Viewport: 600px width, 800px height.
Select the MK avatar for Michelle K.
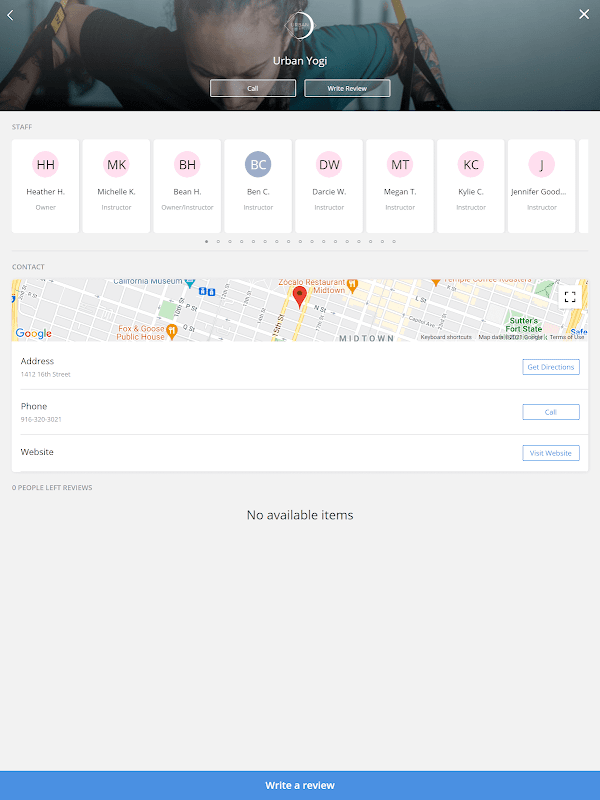click(x=116, y=164)
